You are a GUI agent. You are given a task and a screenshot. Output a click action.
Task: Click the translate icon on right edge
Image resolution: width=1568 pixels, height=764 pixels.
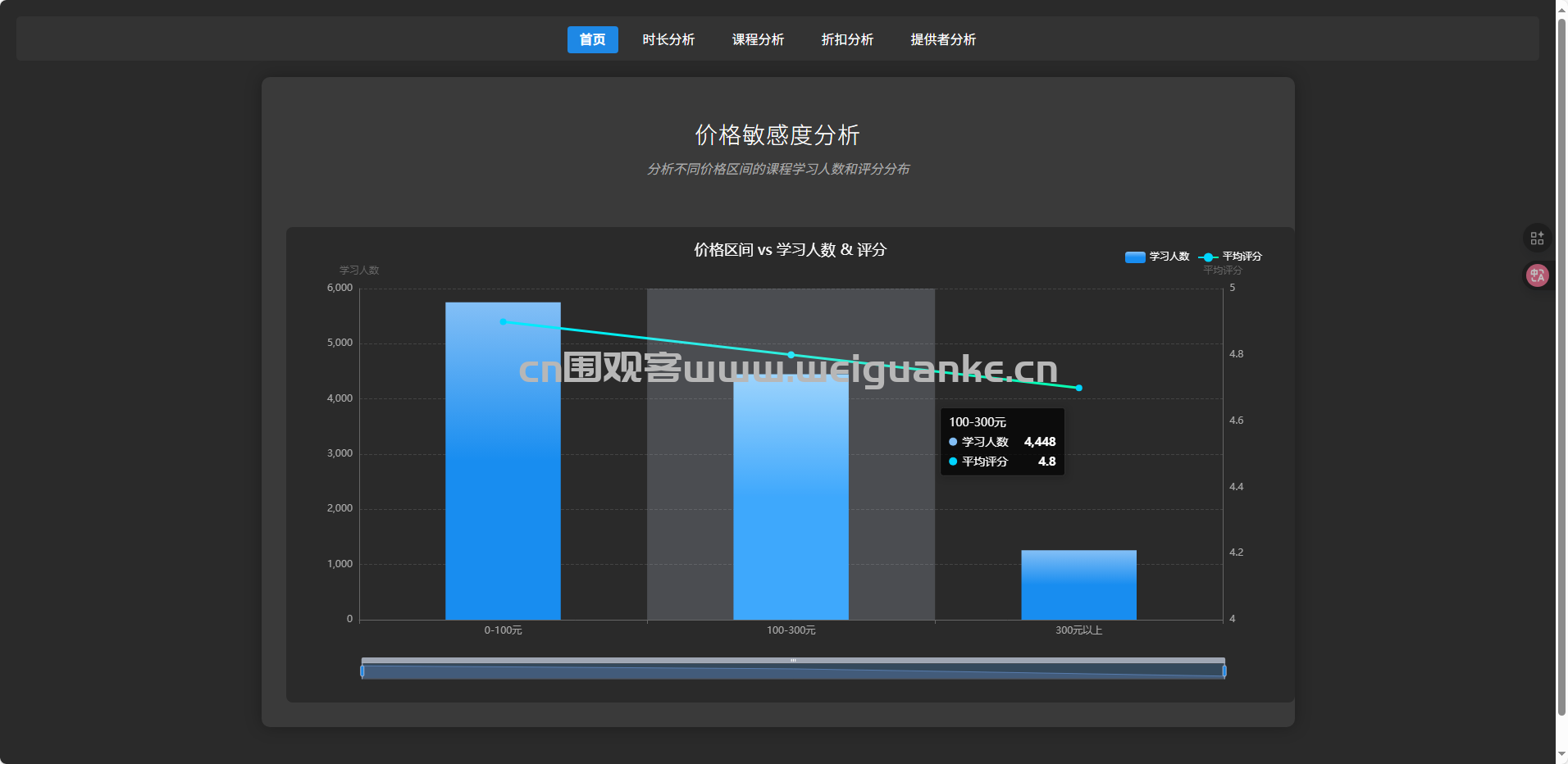click(x=1537, y=275)
